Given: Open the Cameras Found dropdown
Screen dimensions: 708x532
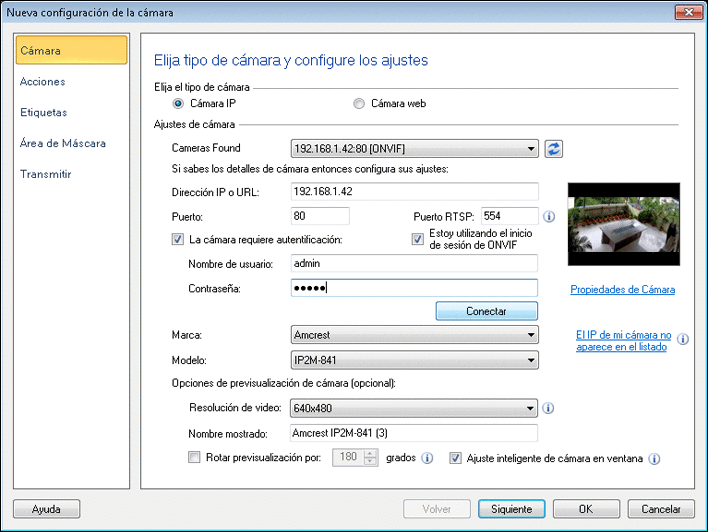Looking at the screenshot, I should coord(414,149).
